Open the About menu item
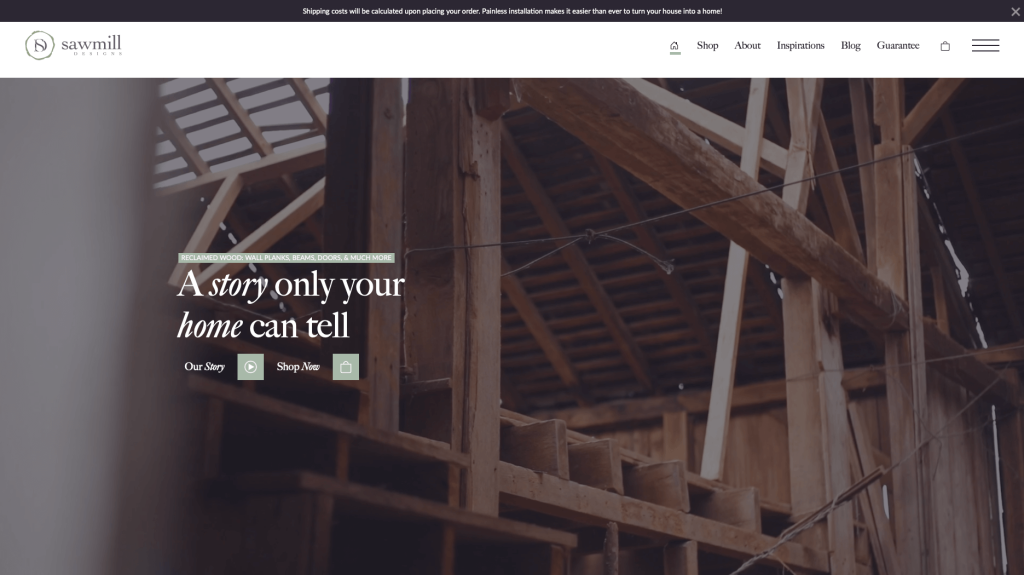The width and height of the screenshot is (1024, 575). click(x=747, y=45)
